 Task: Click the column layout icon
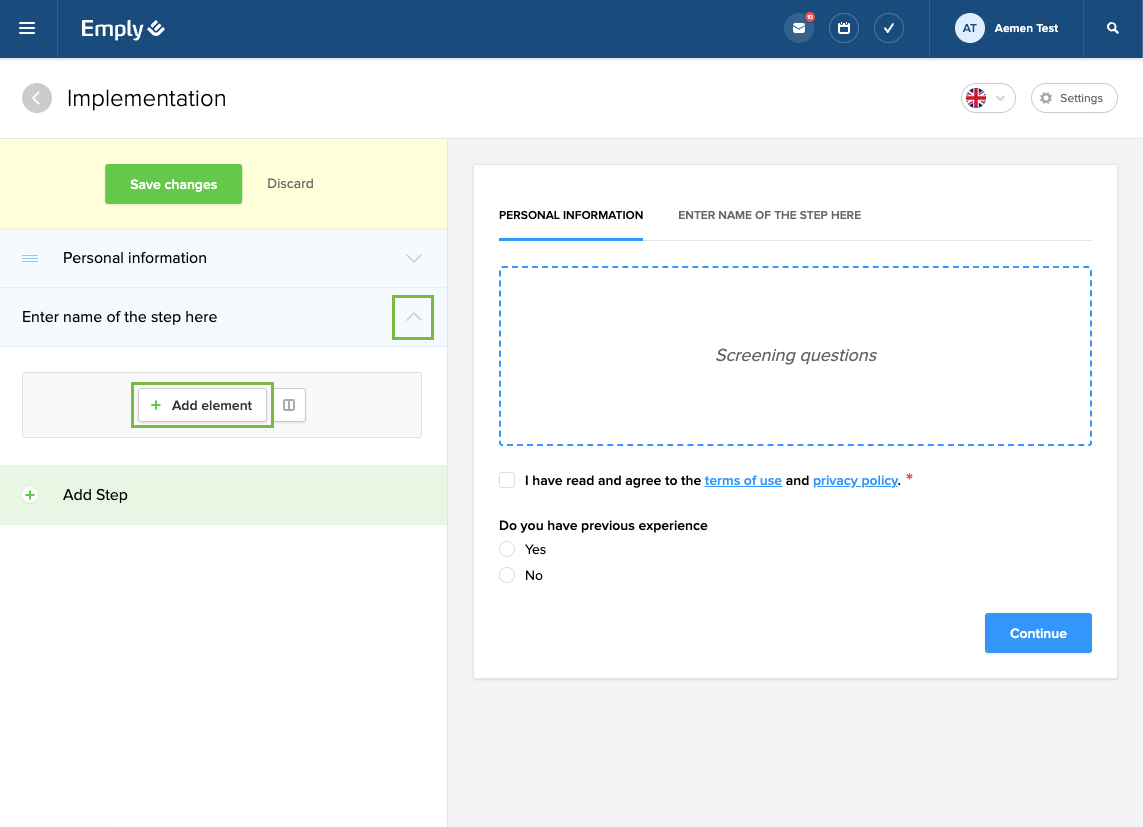(289, 405)
